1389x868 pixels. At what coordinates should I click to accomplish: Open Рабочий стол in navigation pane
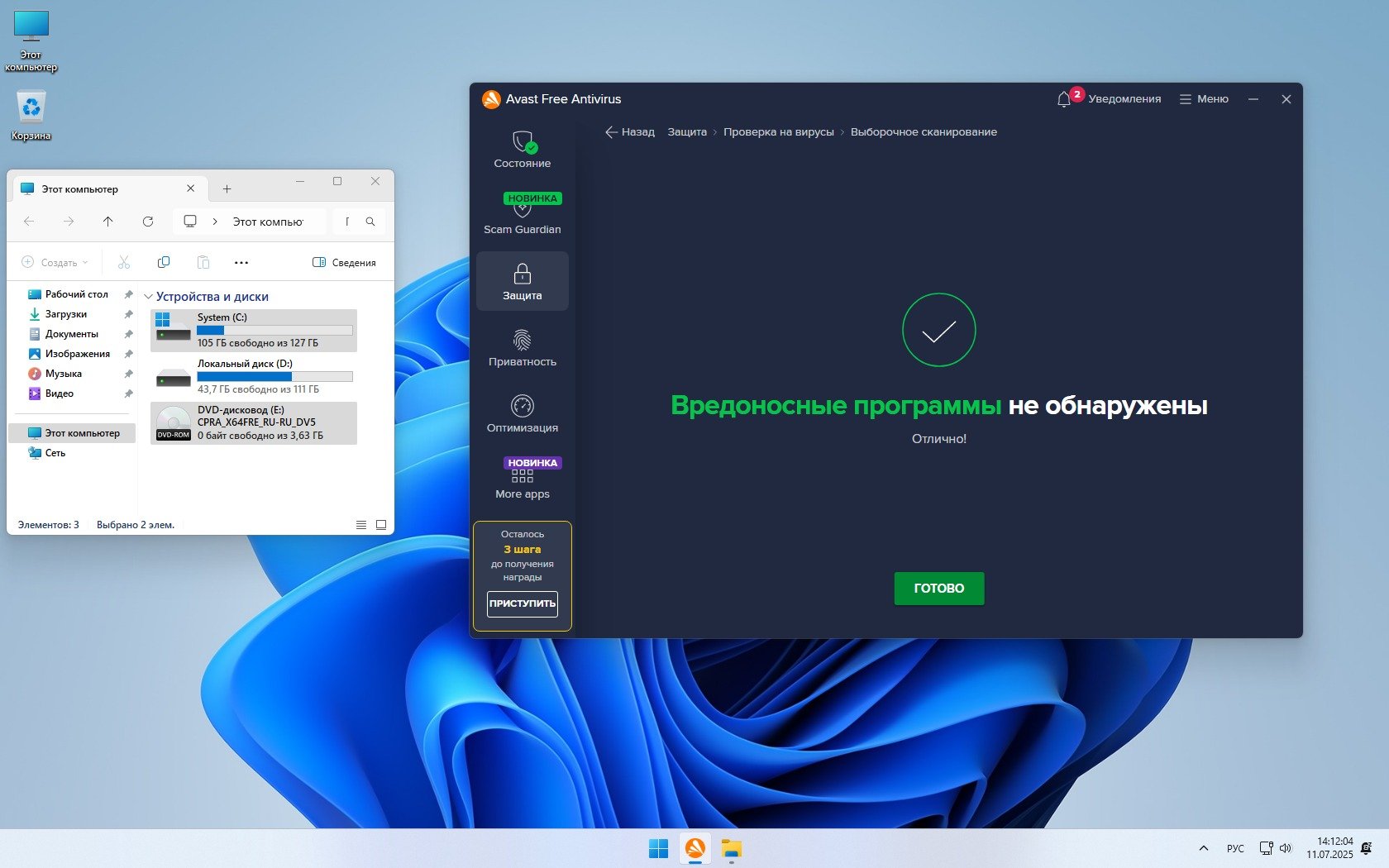76,294
